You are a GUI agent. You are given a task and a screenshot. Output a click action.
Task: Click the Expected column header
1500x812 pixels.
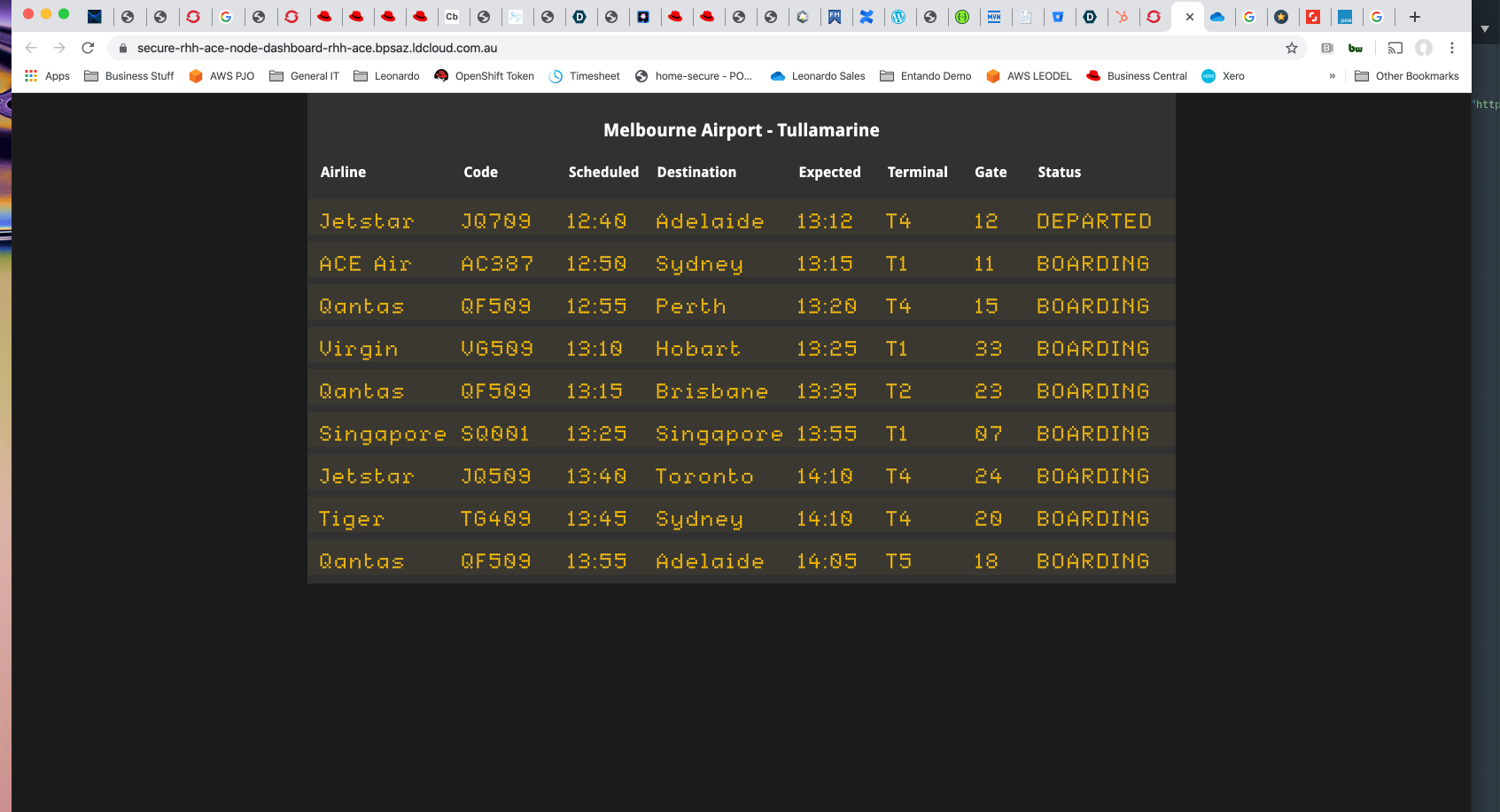point(829,172)
